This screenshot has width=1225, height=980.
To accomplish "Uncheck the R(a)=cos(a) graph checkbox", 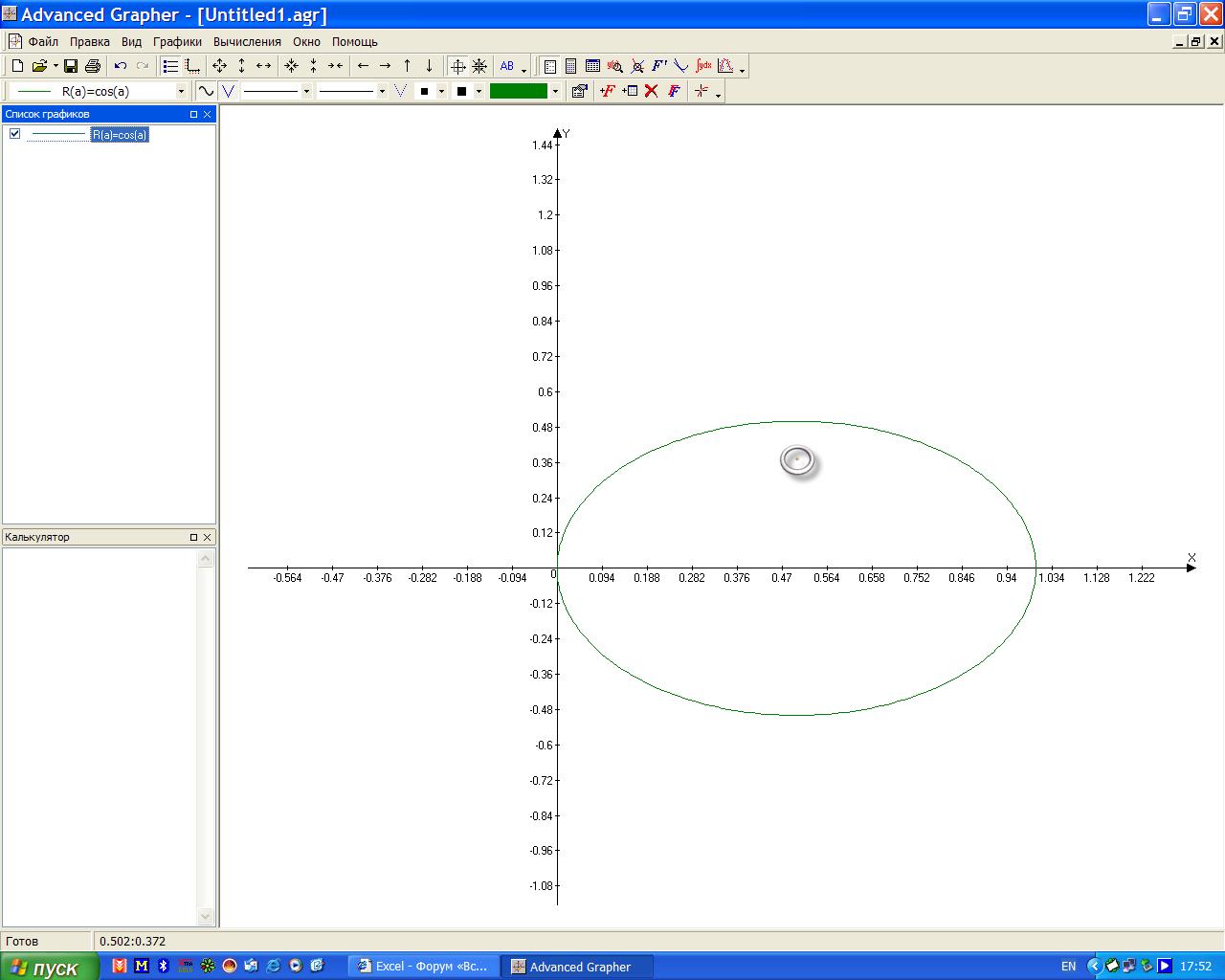I will (14, 134).
